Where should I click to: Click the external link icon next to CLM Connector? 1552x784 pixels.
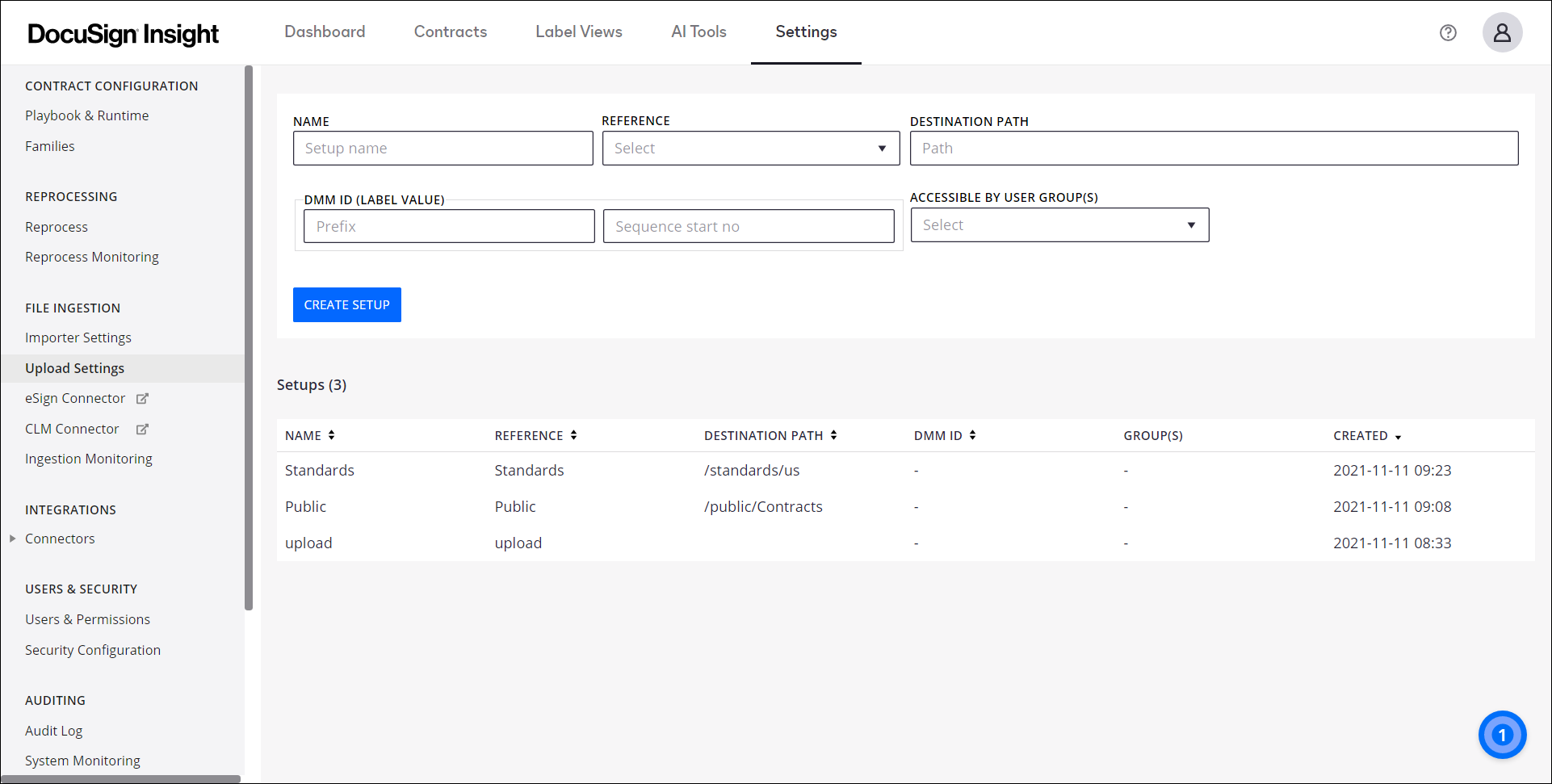coord(142,429)
